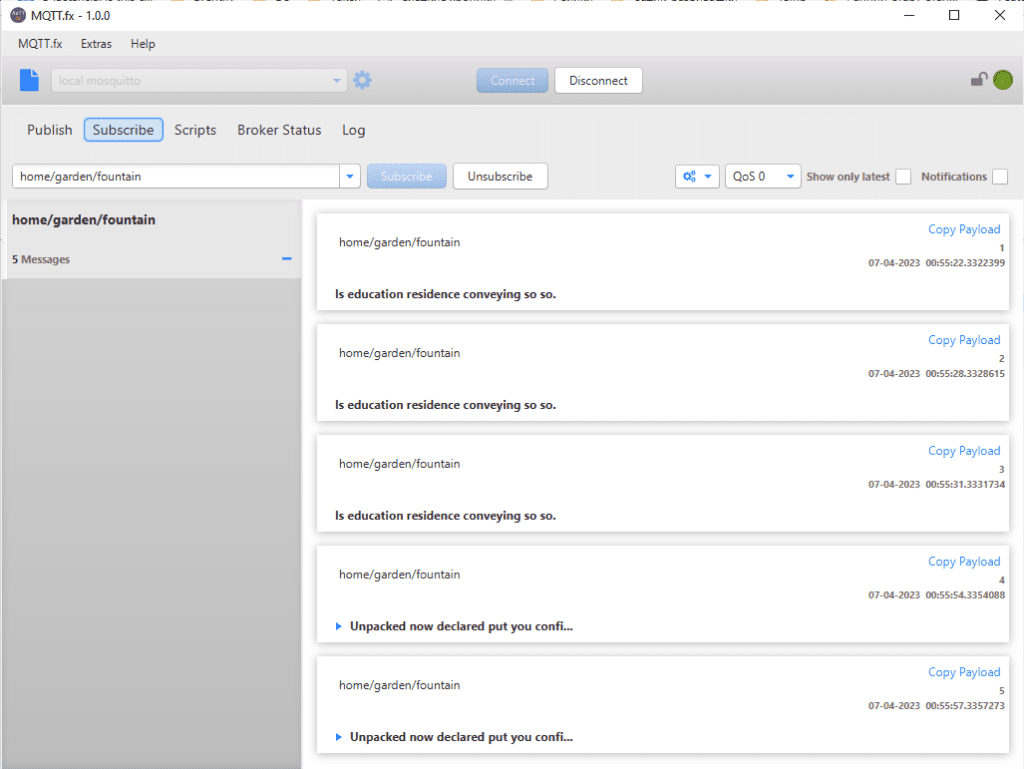Viewport: 1024px width, 769px height.
Task: Open the topic collection gears menu
Action: [x=697, y=176]
